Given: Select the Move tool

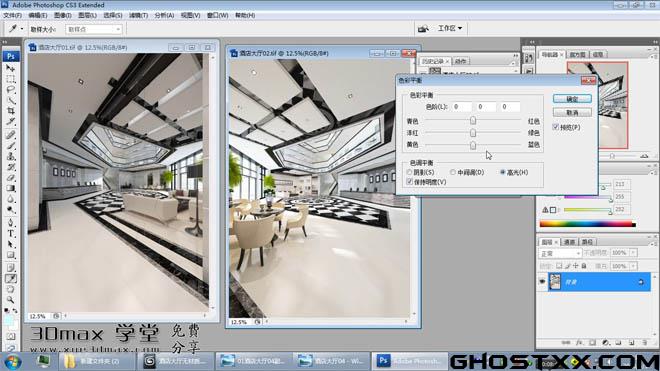Looking at the screenshot, I should (11, 68).
